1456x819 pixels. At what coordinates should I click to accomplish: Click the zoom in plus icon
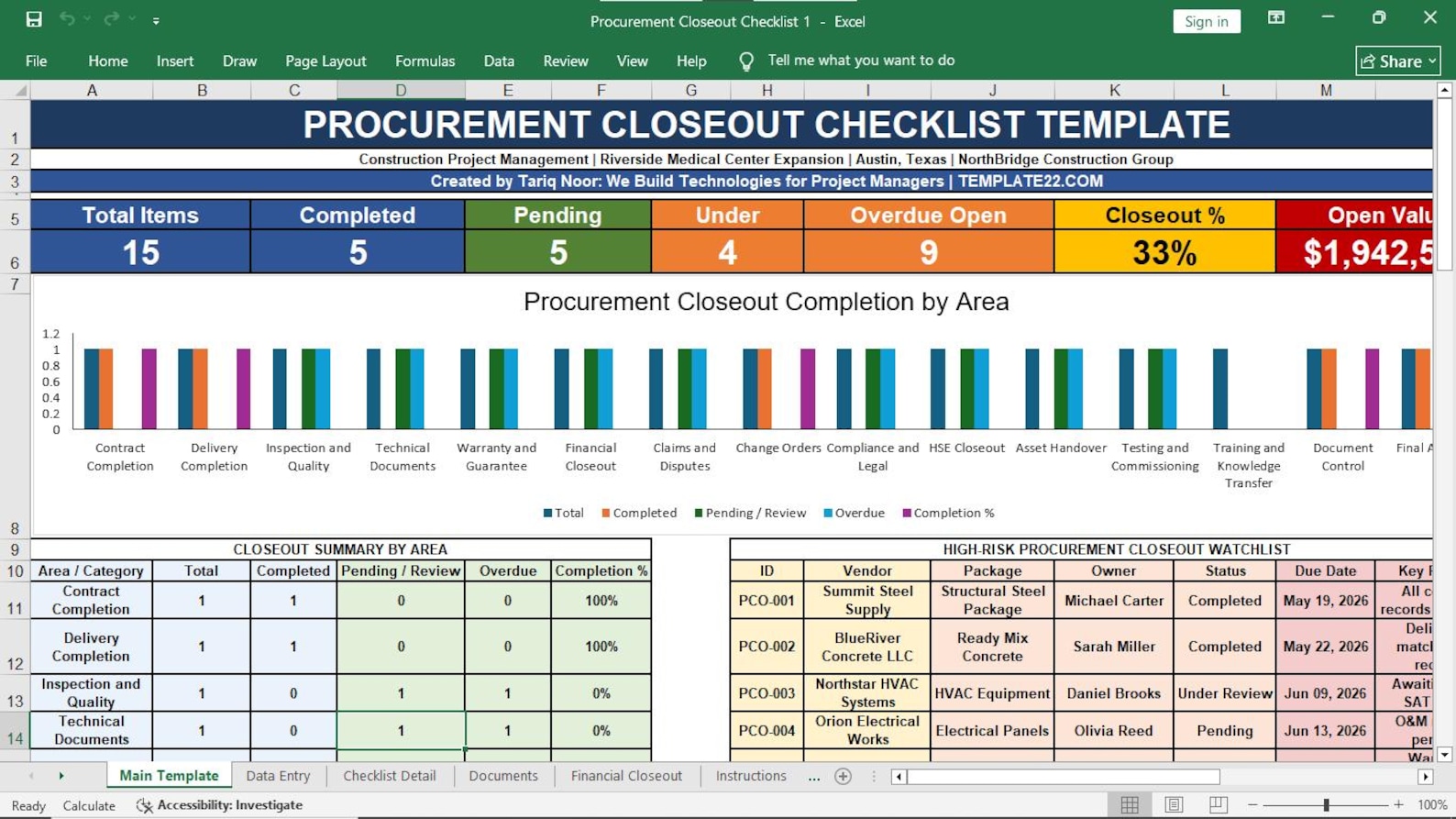point(1398,804)
